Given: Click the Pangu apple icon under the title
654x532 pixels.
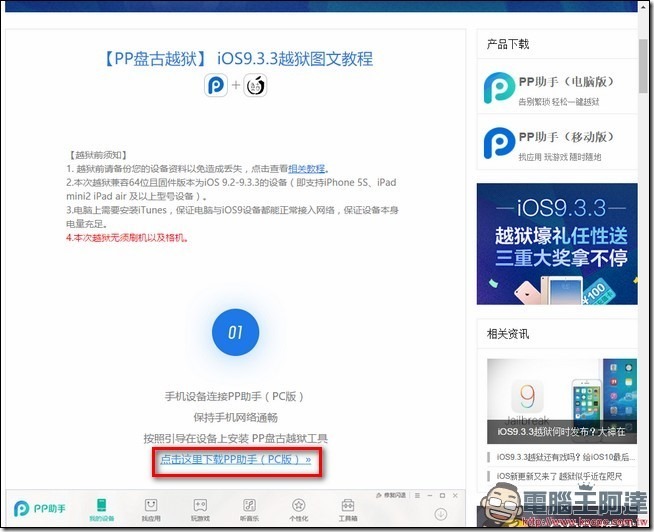Looking at the screenshot, I should coord(255,85).
